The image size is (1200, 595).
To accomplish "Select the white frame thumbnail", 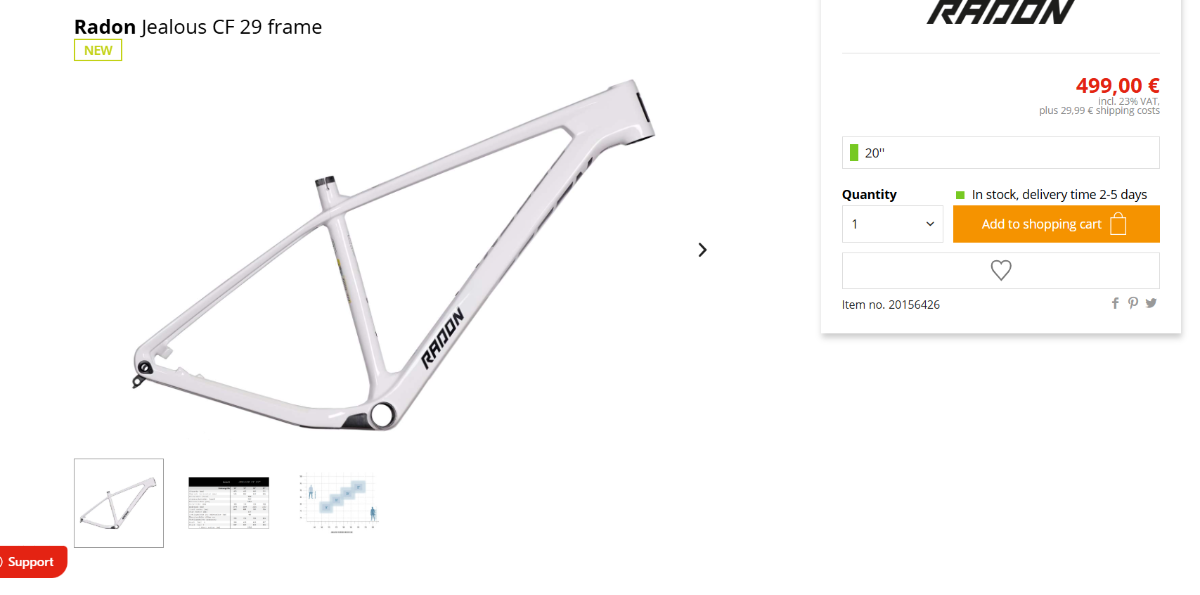I will 119,503.
